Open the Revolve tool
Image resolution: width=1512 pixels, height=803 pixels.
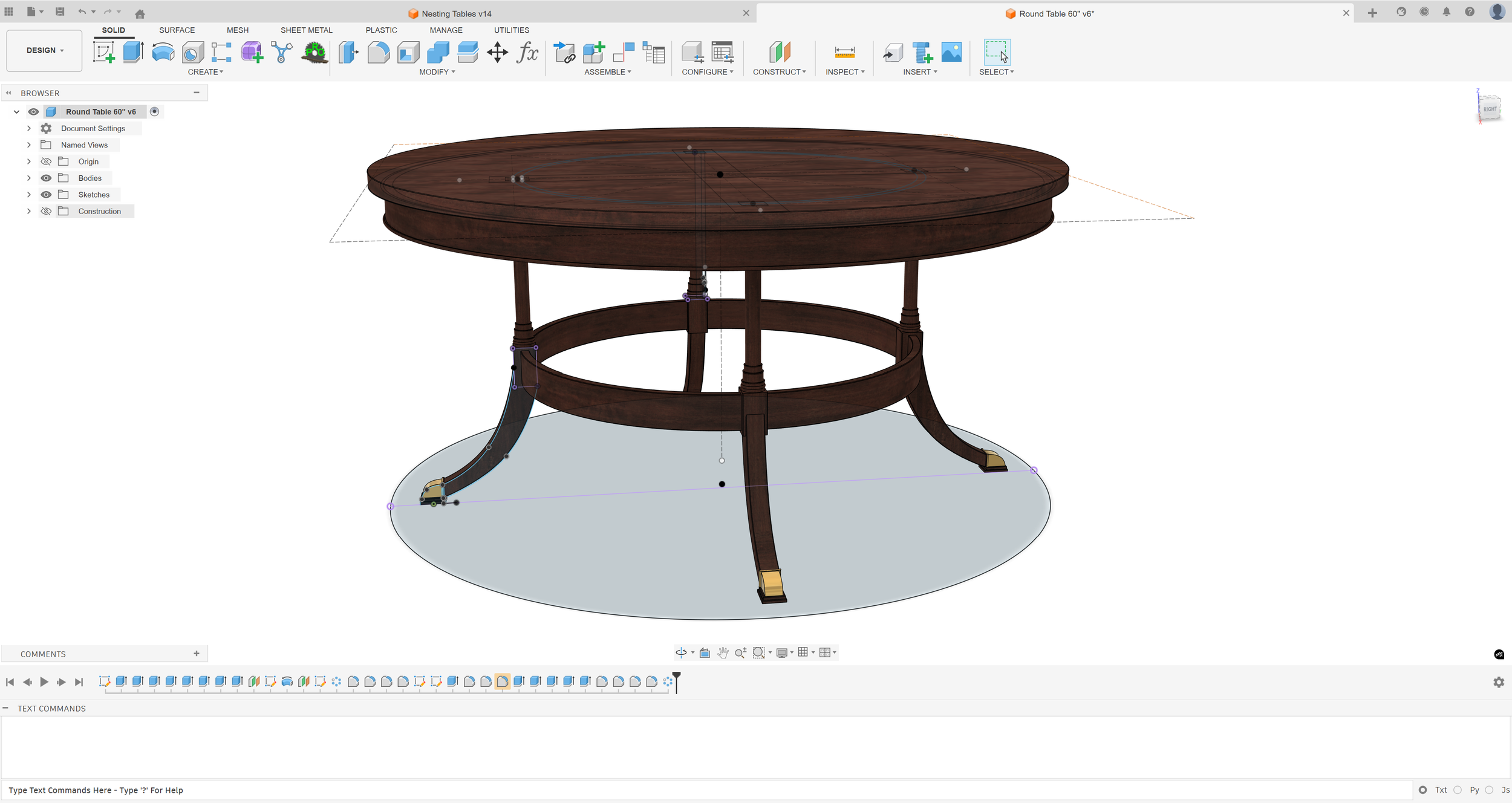(x=162, y=52)
